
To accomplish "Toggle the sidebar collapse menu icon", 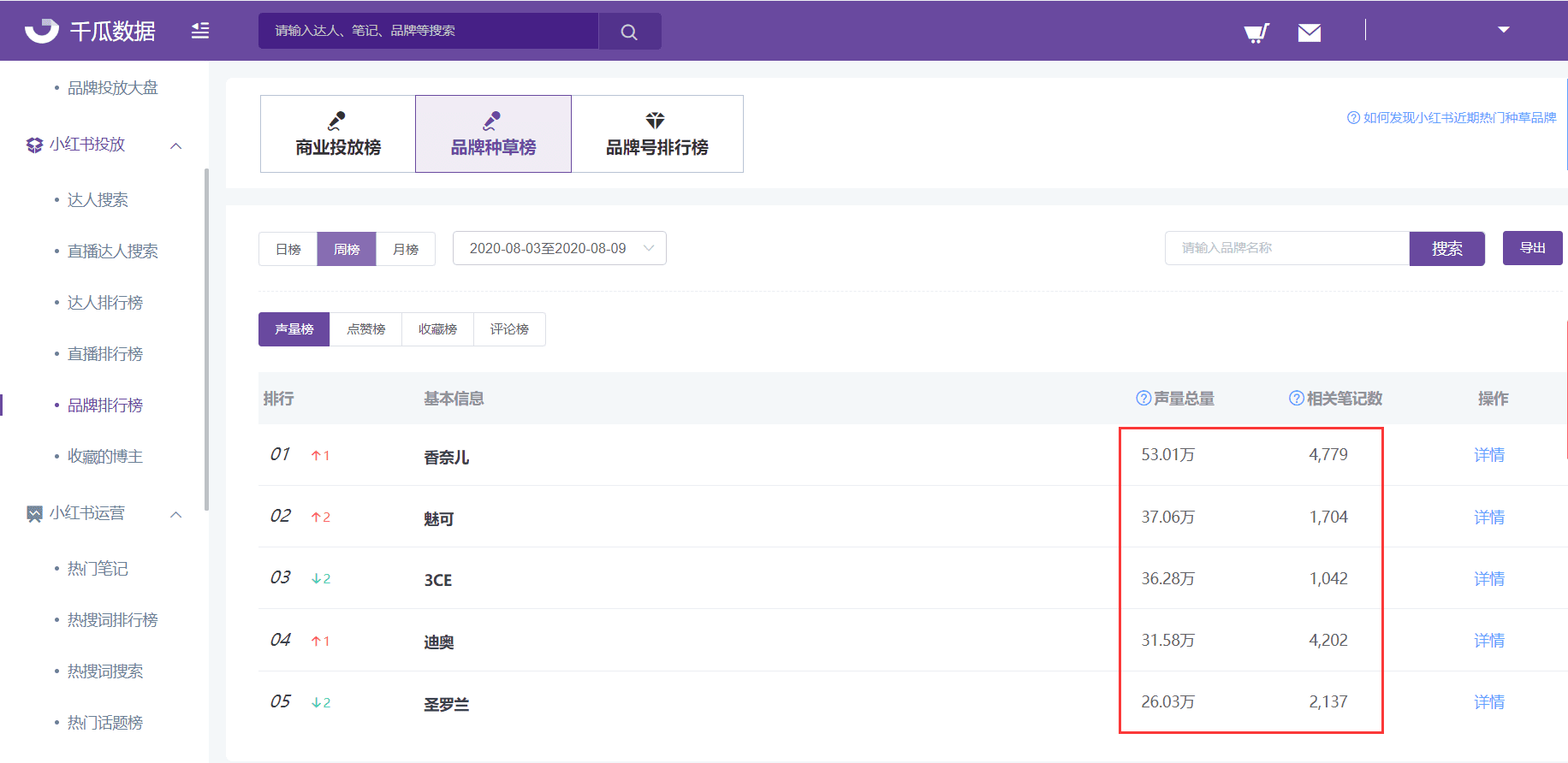I will pos(200,31).
